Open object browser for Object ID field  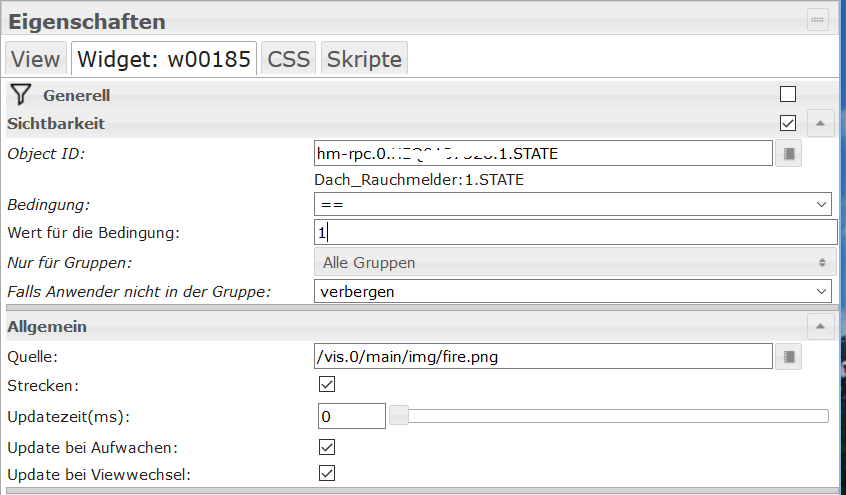click(789, 153)
